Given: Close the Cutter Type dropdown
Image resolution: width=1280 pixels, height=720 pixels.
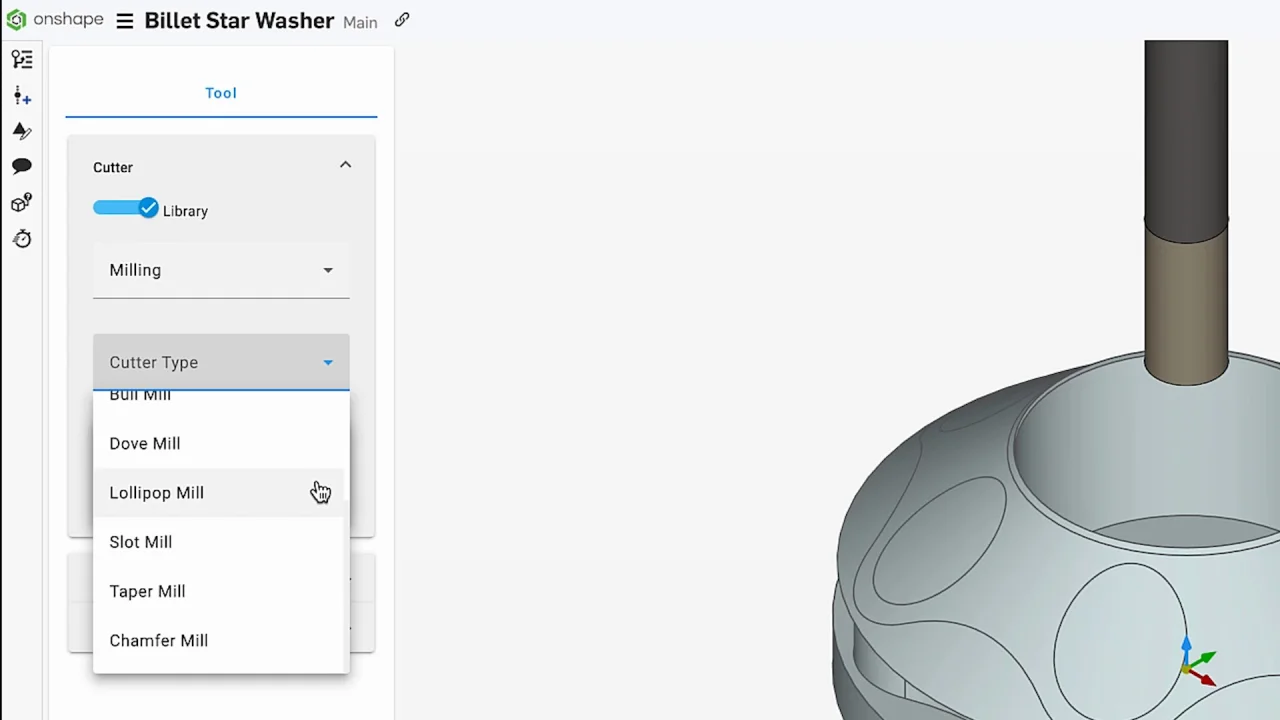Looking at the screenshot, I should coord(221,362).
